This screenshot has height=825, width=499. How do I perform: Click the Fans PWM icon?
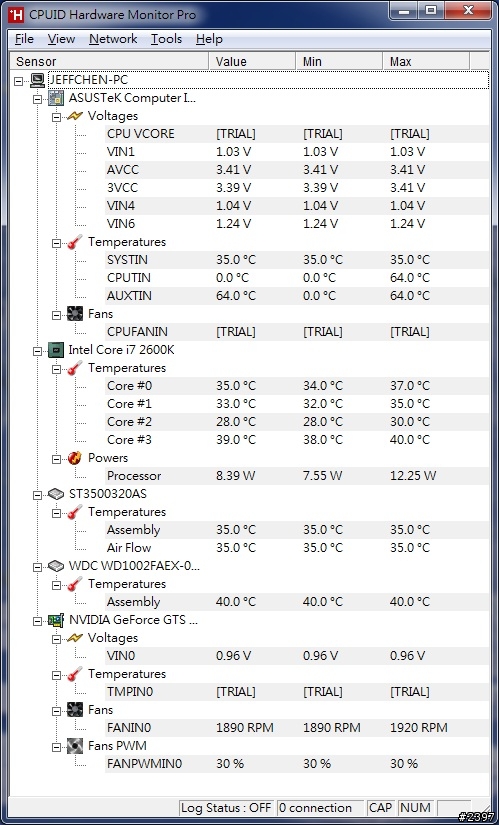[75, 746]
